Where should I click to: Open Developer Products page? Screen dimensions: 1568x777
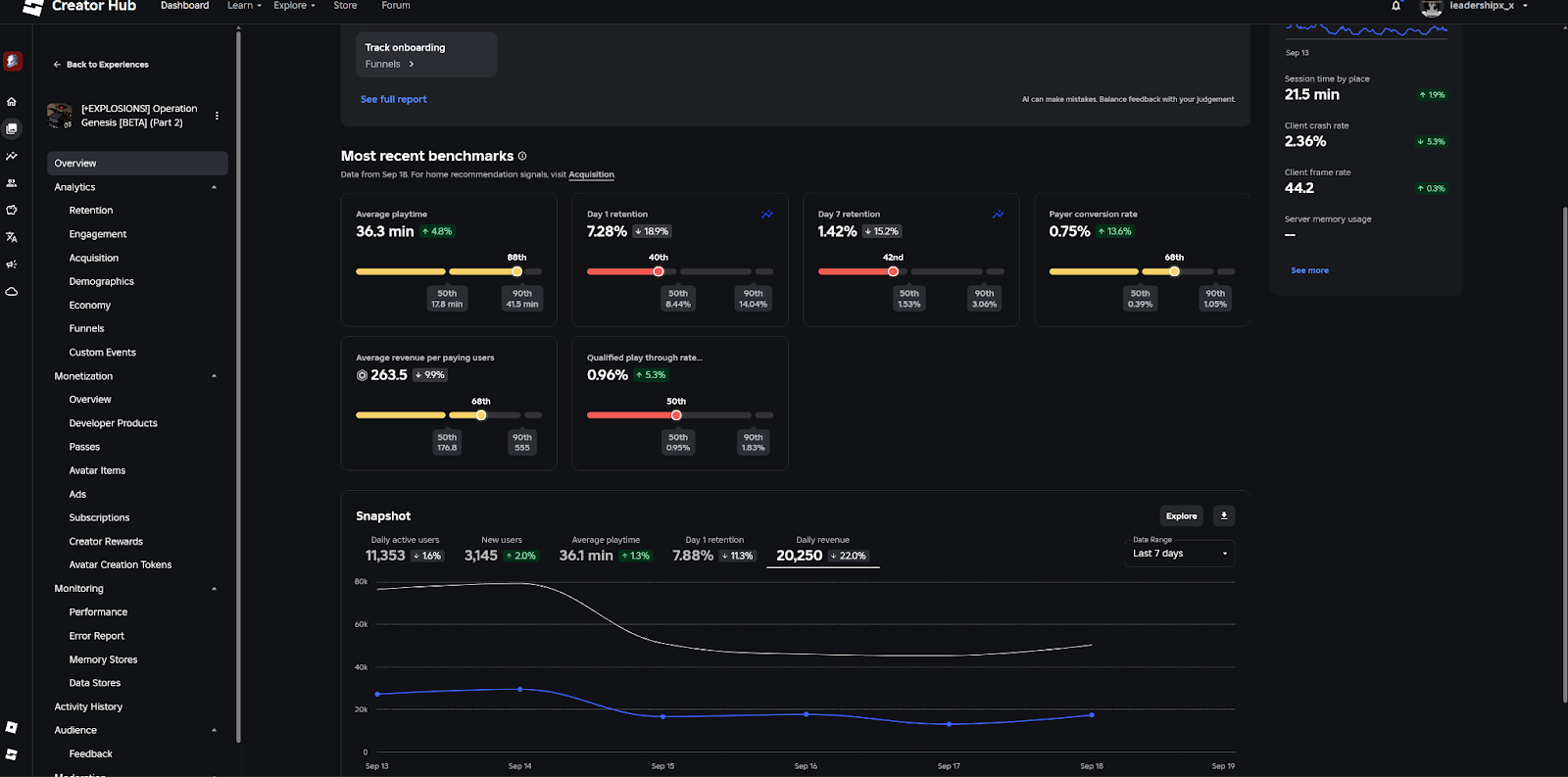click(x=113, y=423)
